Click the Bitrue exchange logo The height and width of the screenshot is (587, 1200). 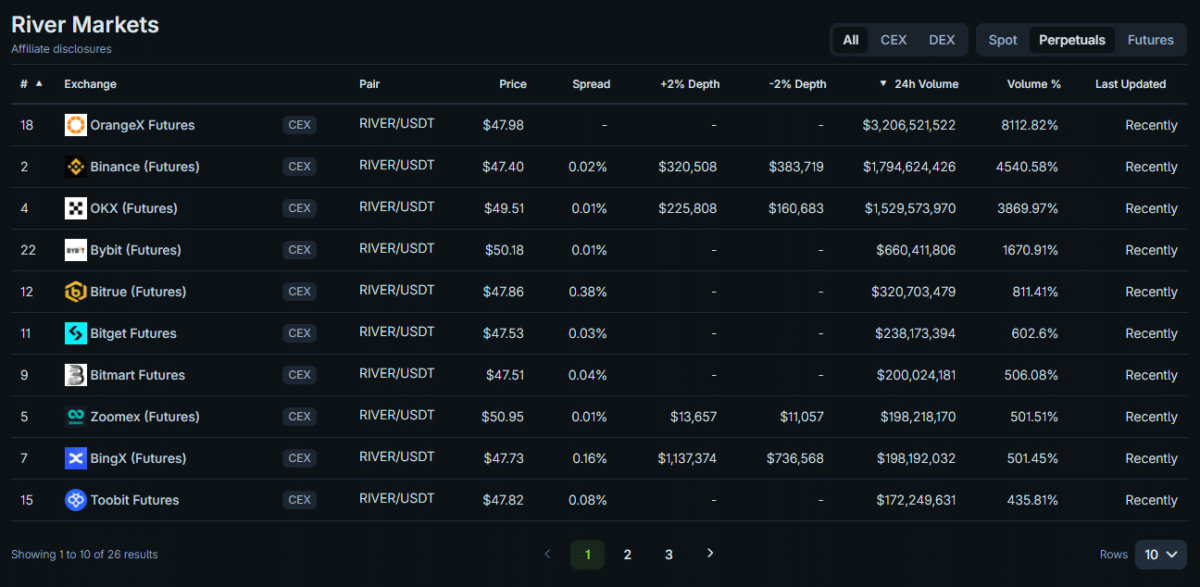coord(76,291)
